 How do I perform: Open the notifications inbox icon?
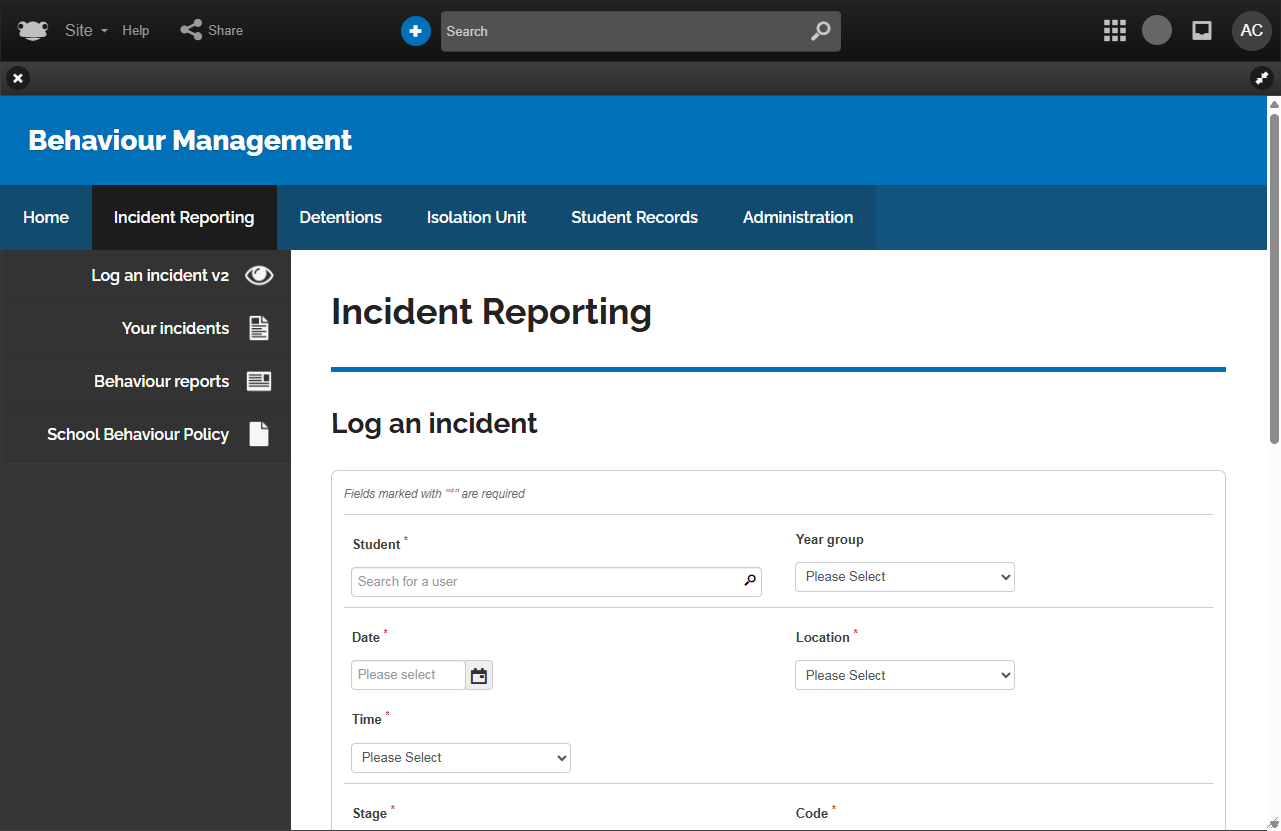point(1202,31)
